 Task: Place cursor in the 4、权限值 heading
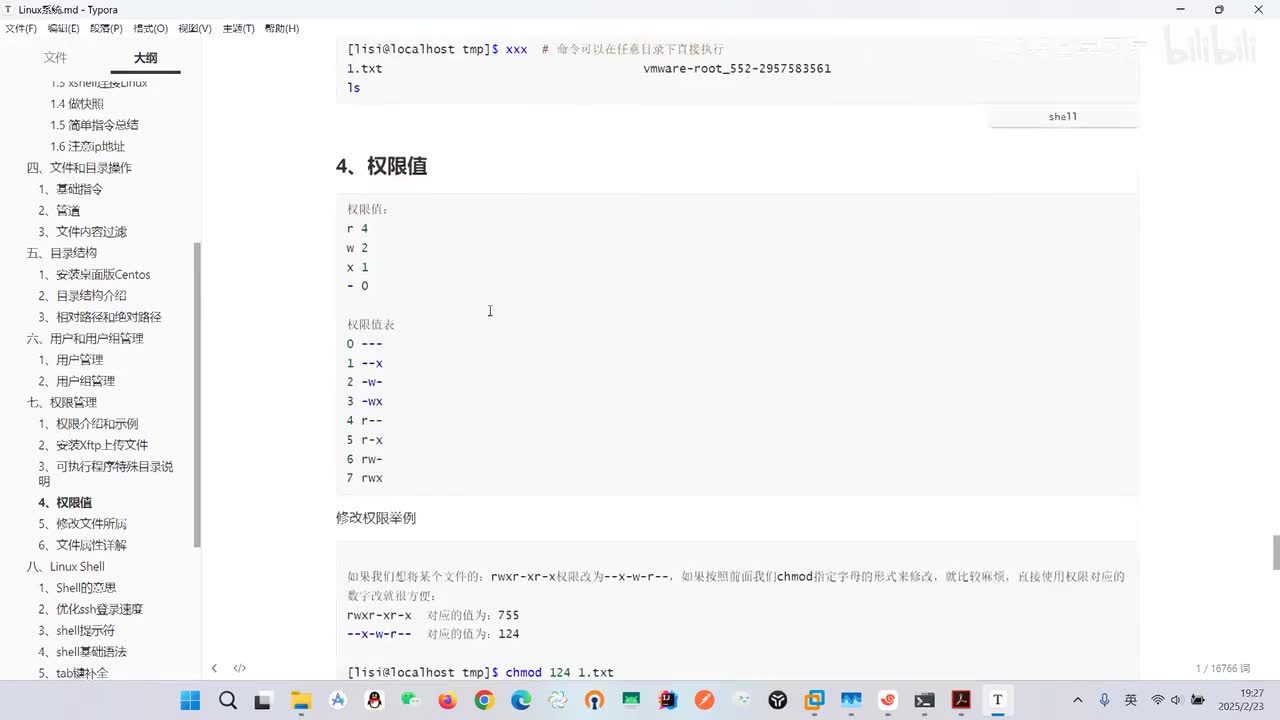[x=382, y=166]
